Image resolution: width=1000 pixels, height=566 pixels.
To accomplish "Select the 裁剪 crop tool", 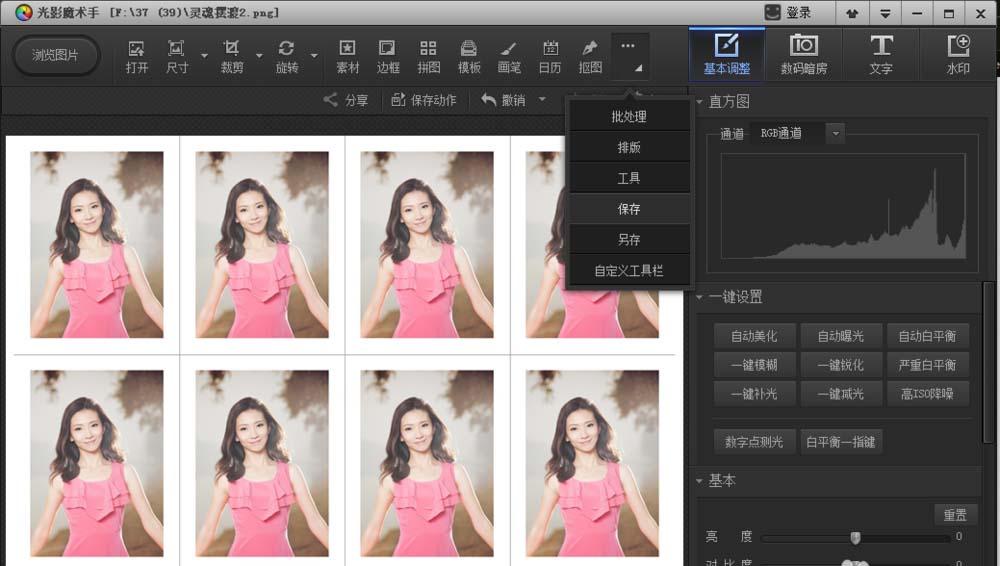I will 232,56.
